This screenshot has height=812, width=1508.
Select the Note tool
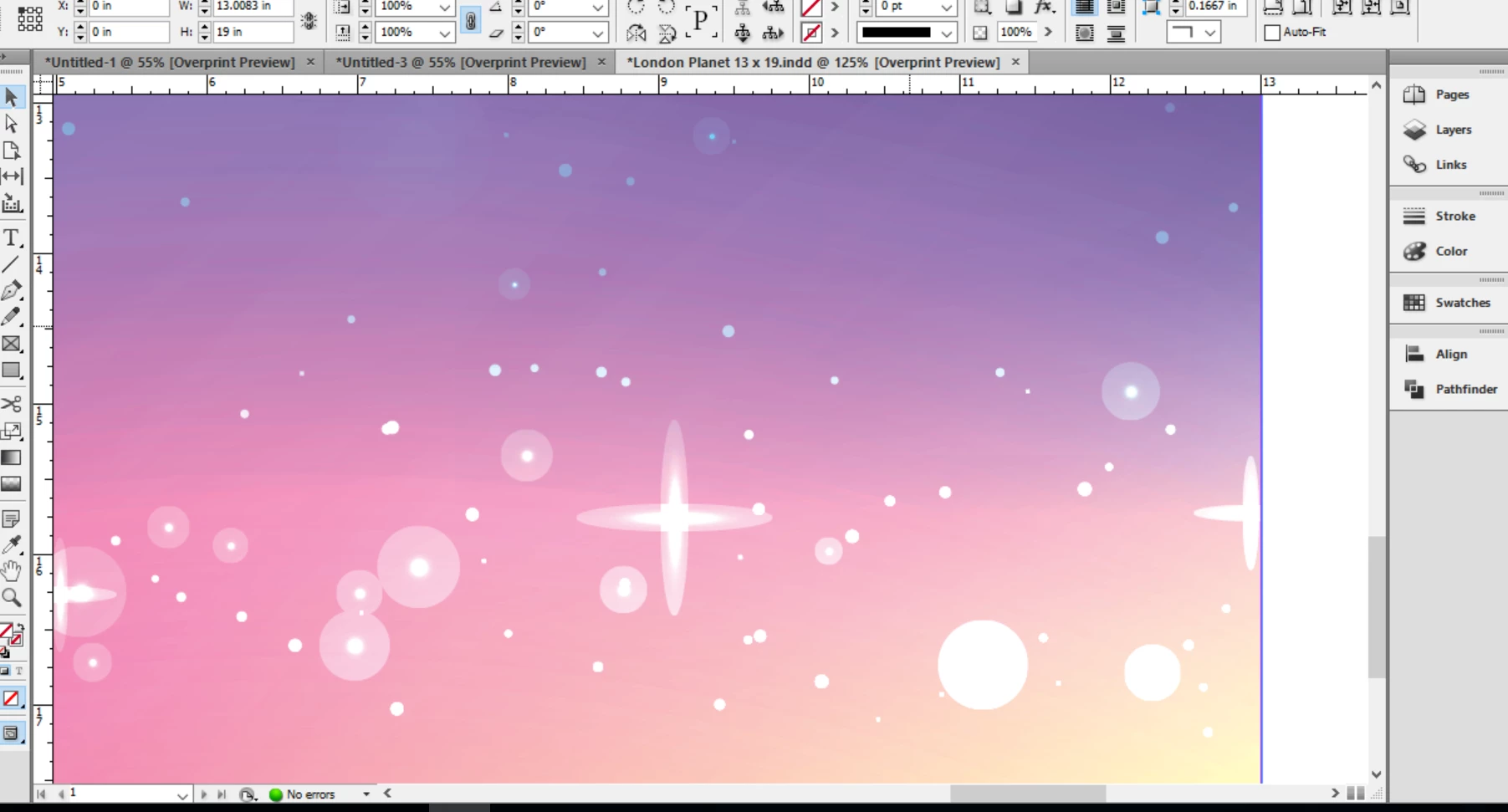click(12, 519)
